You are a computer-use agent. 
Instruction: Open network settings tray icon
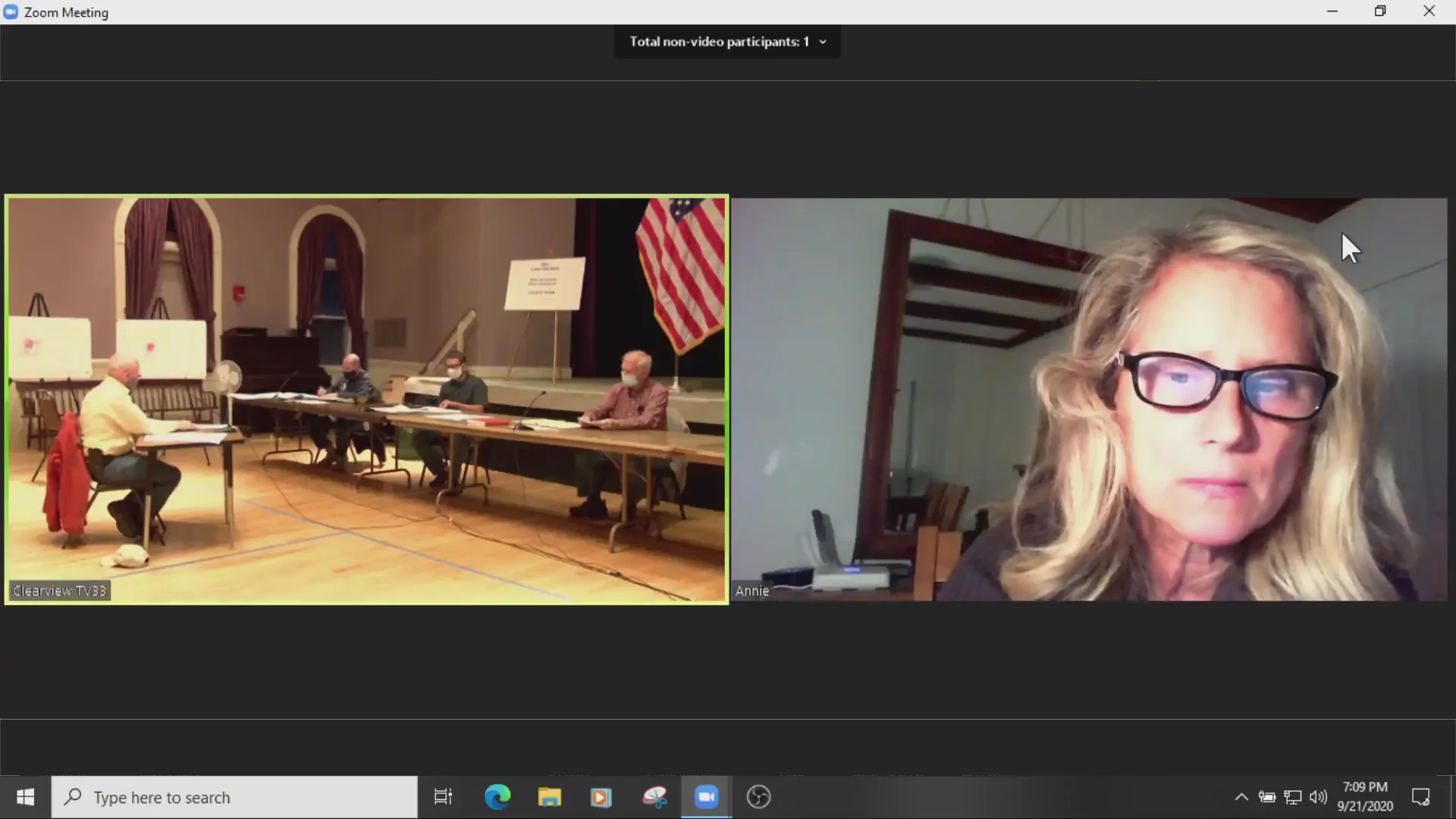coord(1293,797)
